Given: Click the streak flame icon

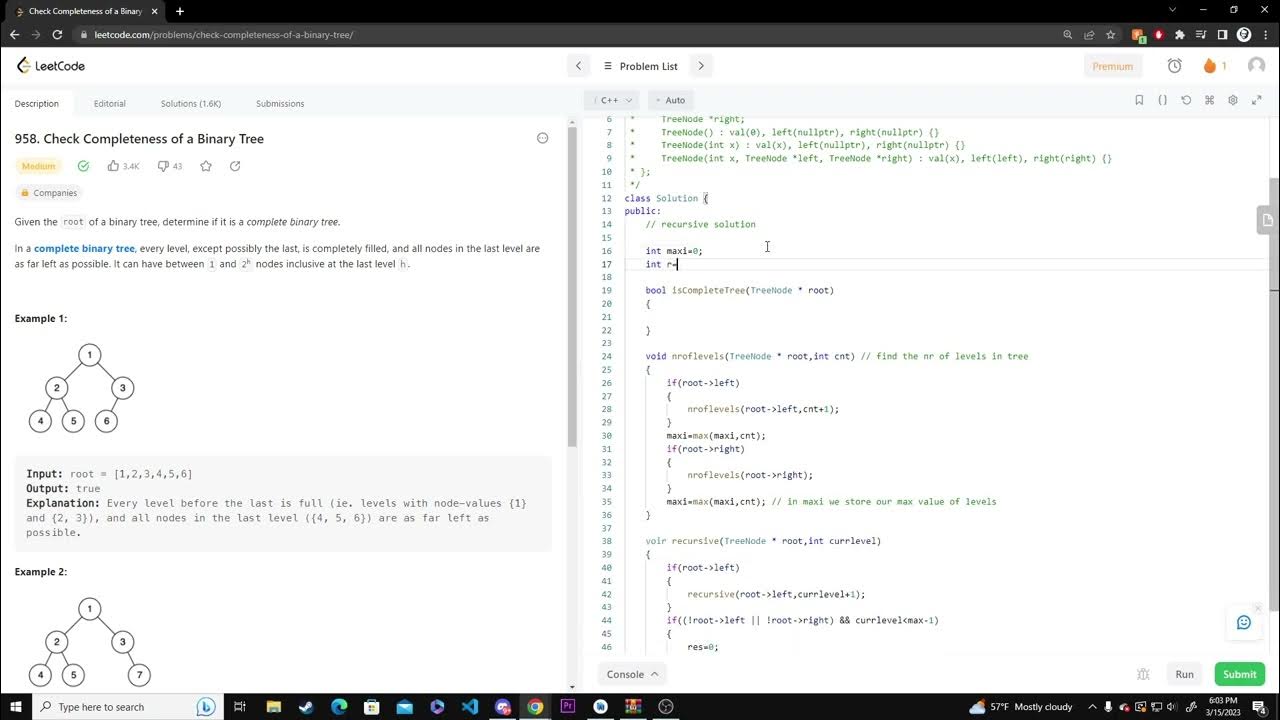Looking at the screenshot, I should [x=1210, y=66].
